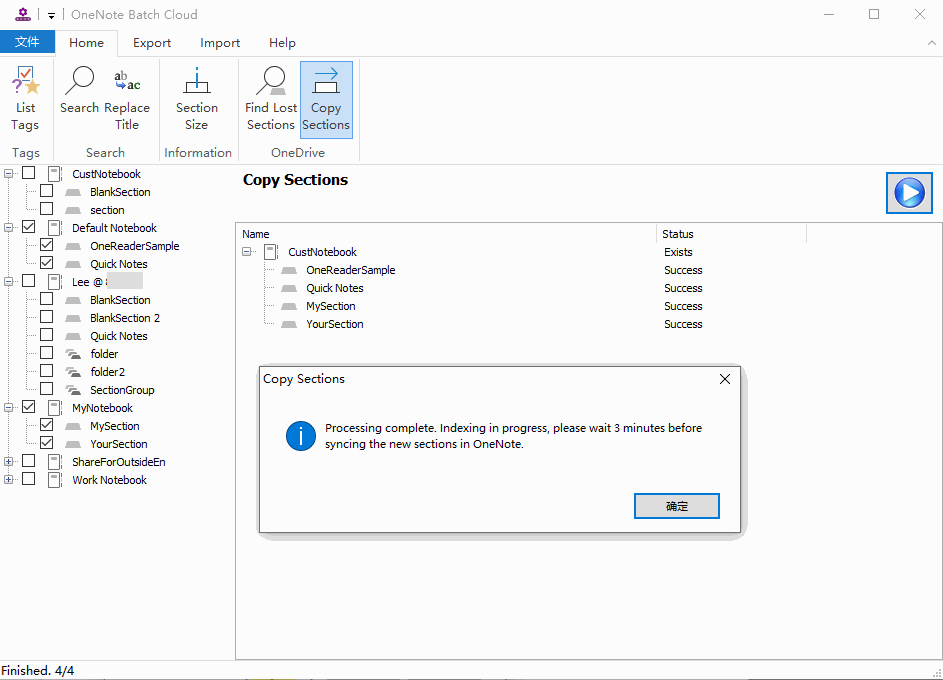Image resolution: width=943 pixels, height=680 pixels.
Task: Click the List Tags ribbon icon
Action: [x=25, y=99]
